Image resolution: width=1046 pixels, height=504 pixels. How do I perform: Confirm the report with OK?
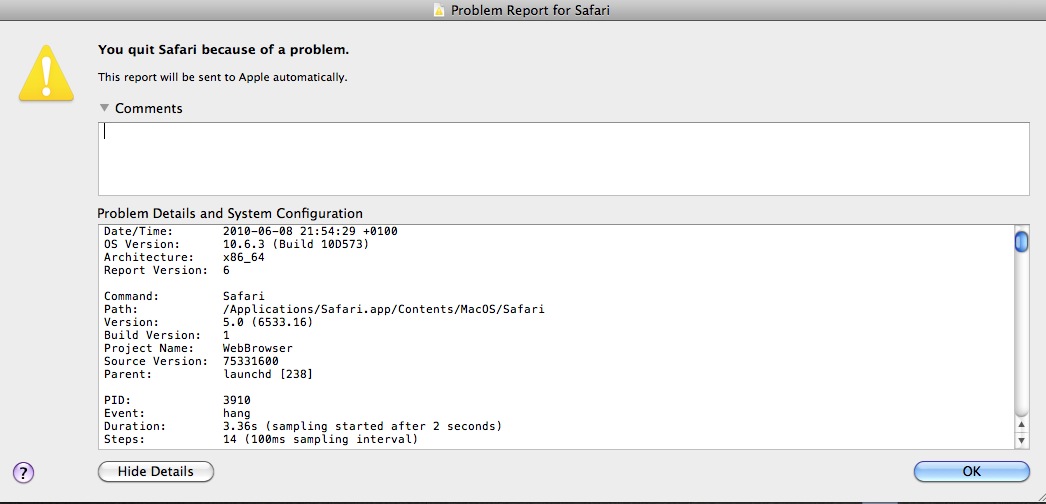click(x=971, y=471)
